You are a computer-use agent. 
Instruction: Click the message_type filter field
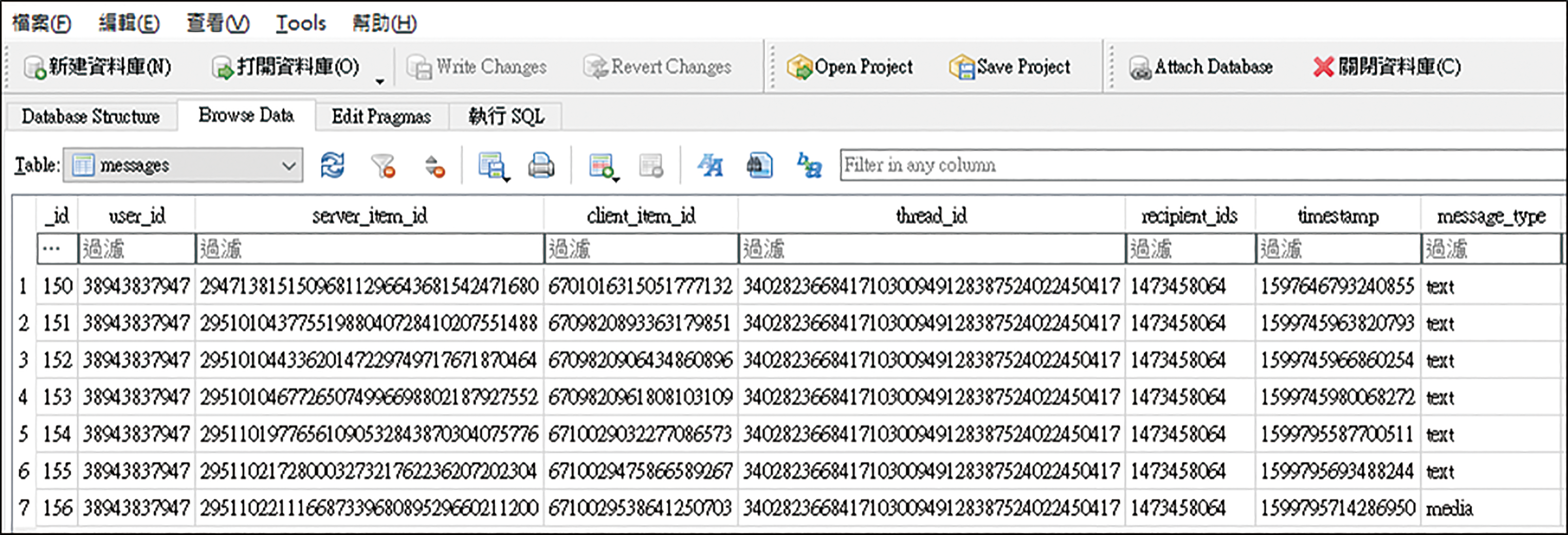[1491, 248]
